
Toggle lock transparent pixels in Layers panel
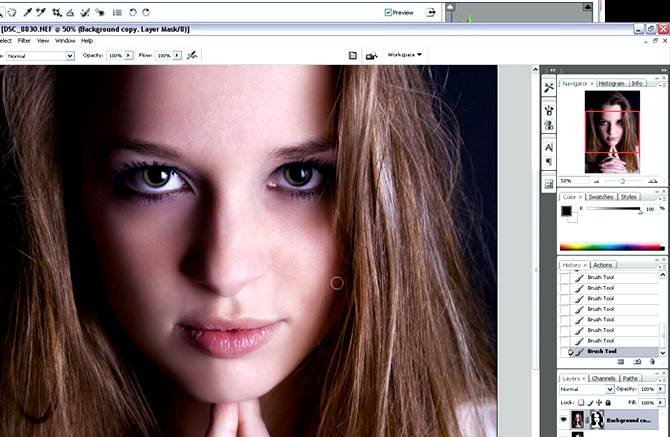point(582,401)
